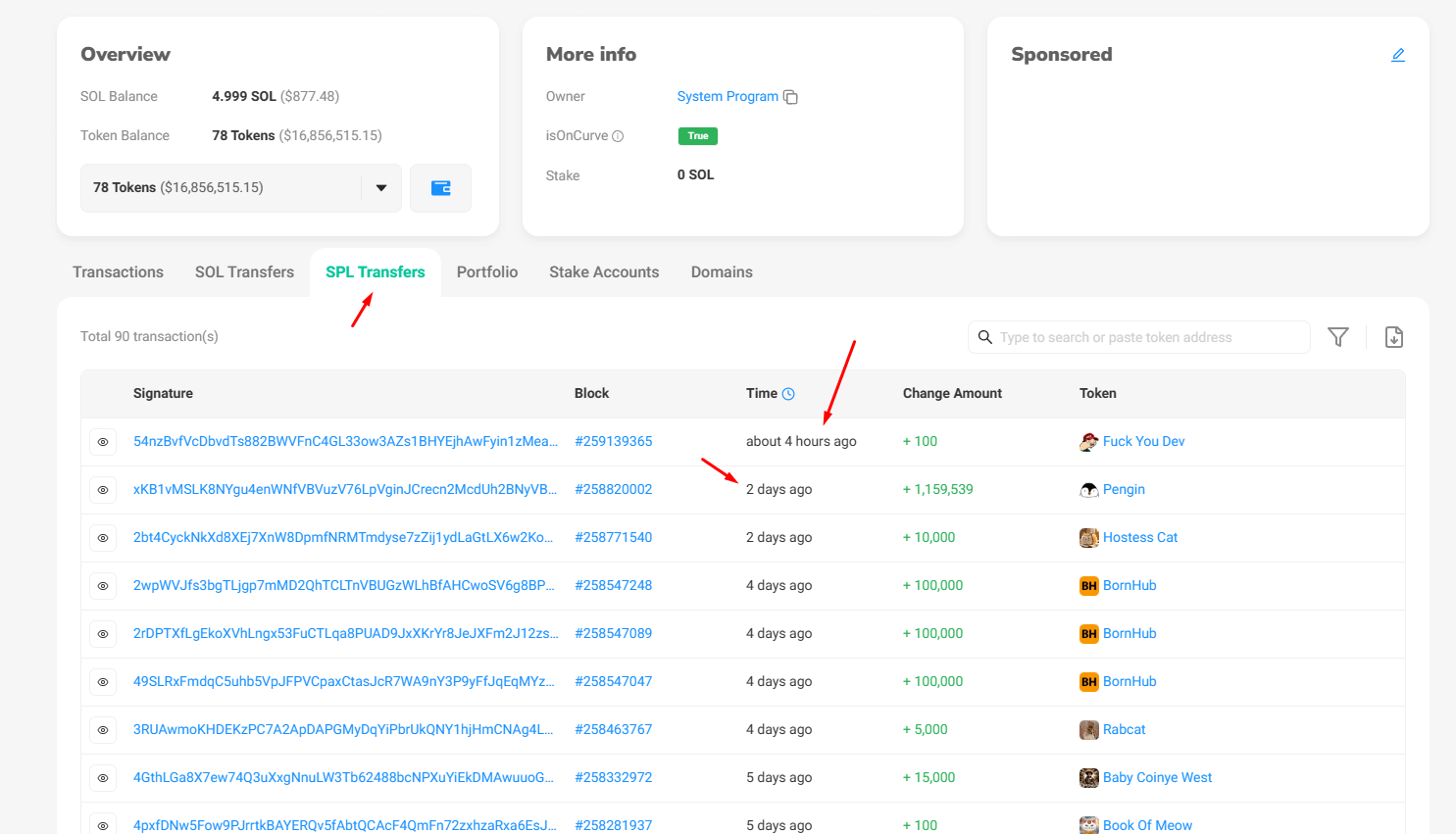The image size is (1456, 834).
Task: Download transfers with the export icon
Action: [1393, 337]
